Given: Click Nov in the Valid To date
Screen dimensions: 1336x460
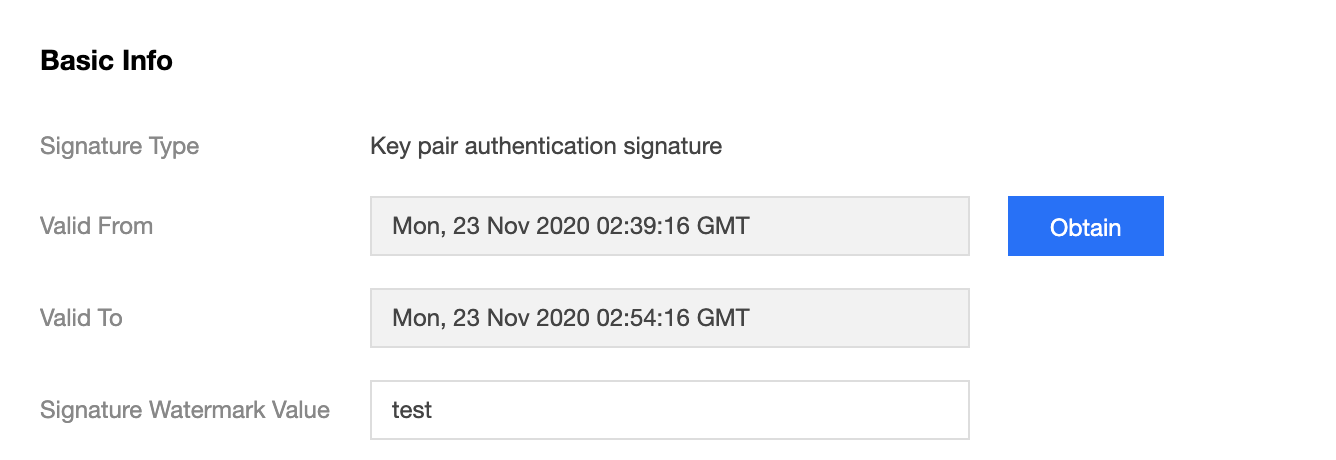Looking at the screenshot, I should (508, 318).
